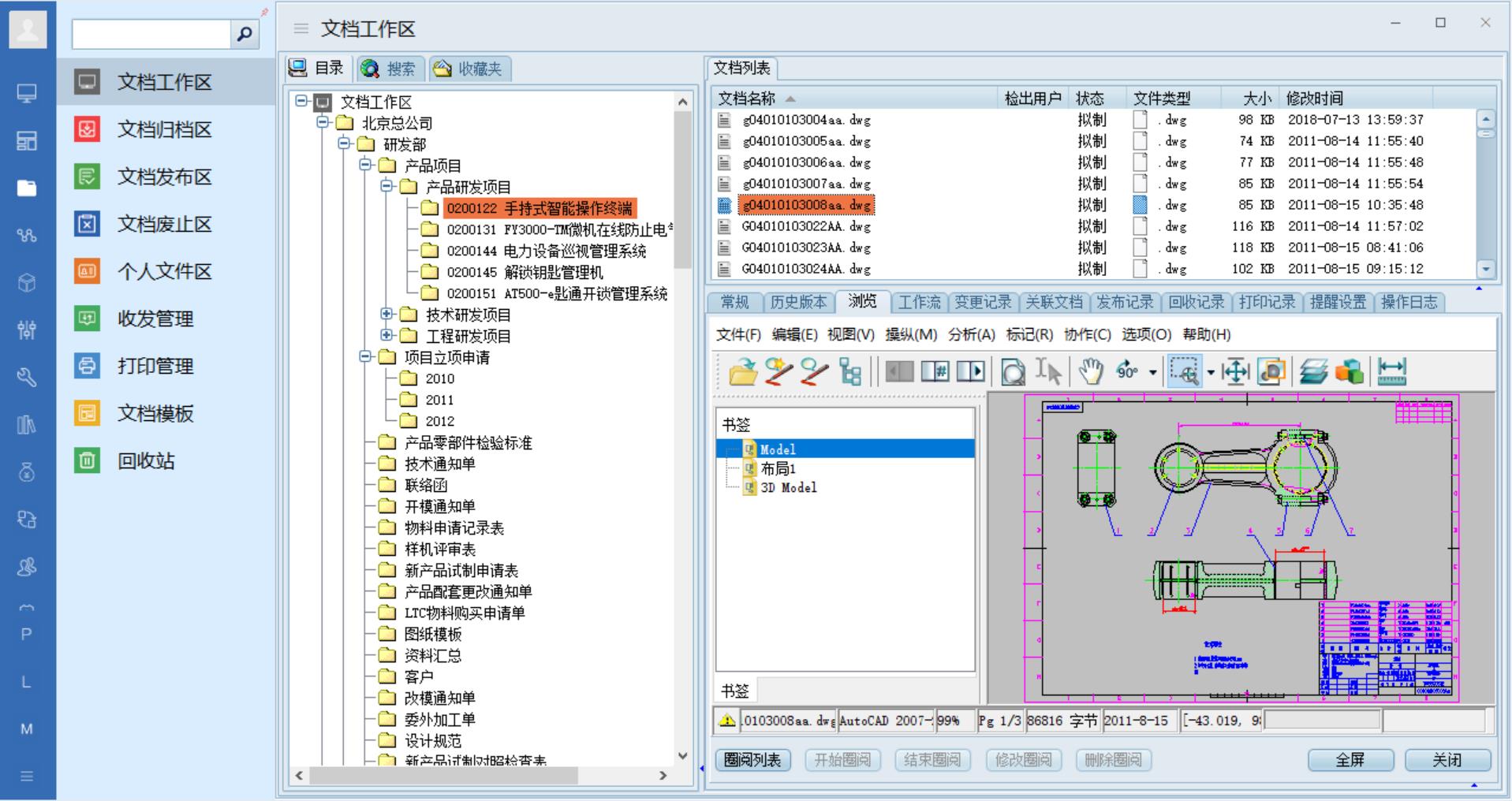Image resolution: width=1512 pixels, height=801 pixels.
Task: Click the user avatar icon
Action: (x=28, y=29)
